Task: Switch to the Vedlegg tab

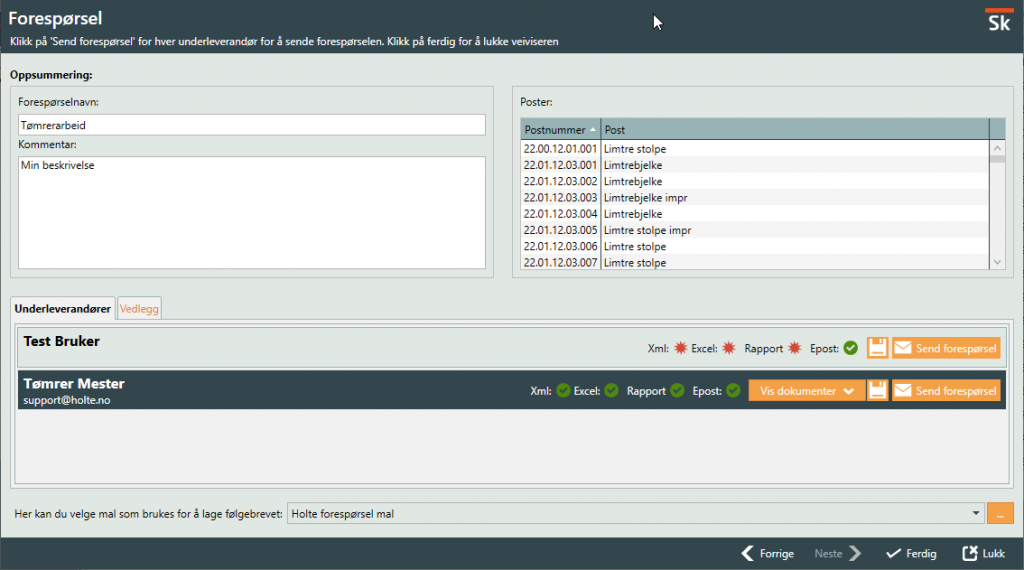Action: tap(139, 309)
